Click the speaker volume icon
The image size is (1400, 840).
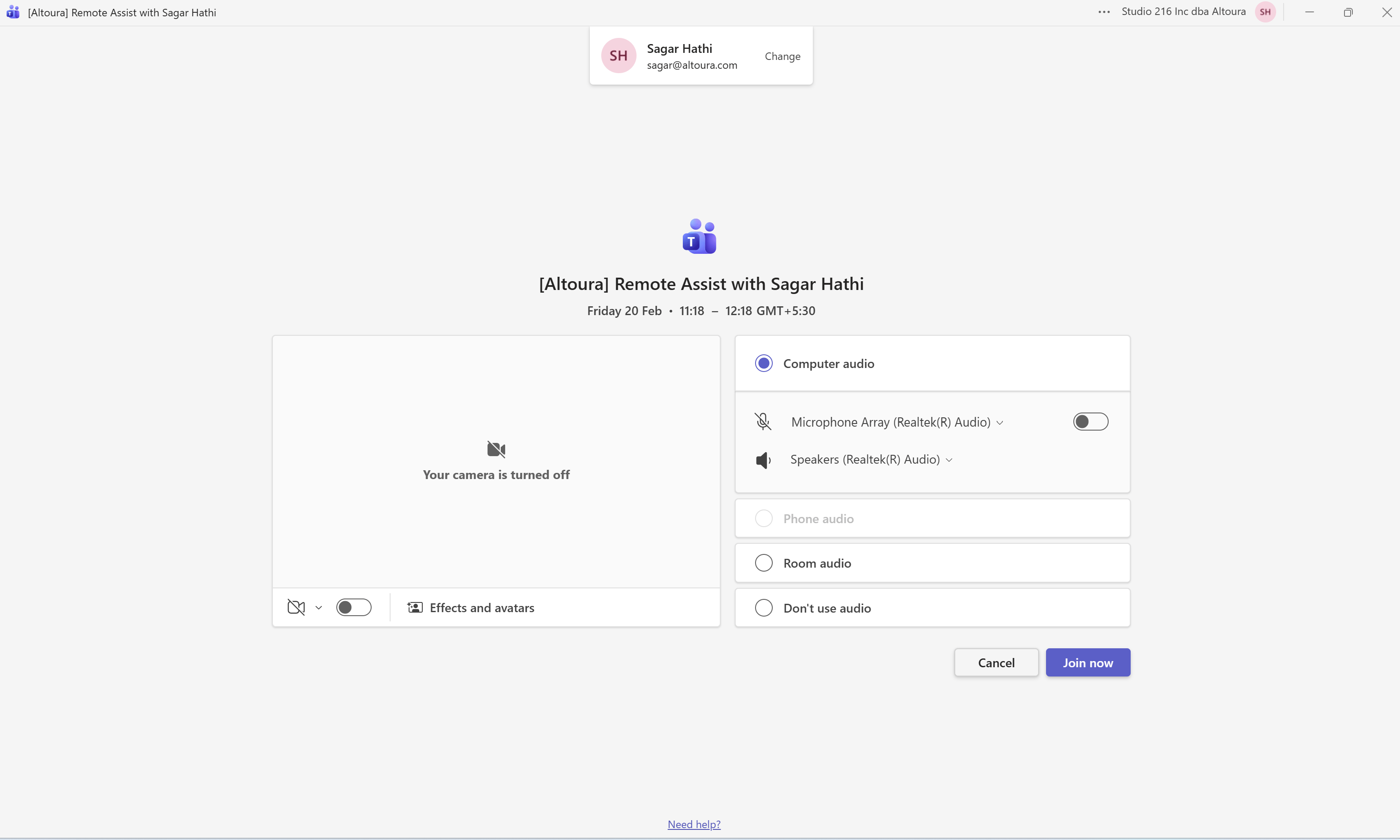763,460
